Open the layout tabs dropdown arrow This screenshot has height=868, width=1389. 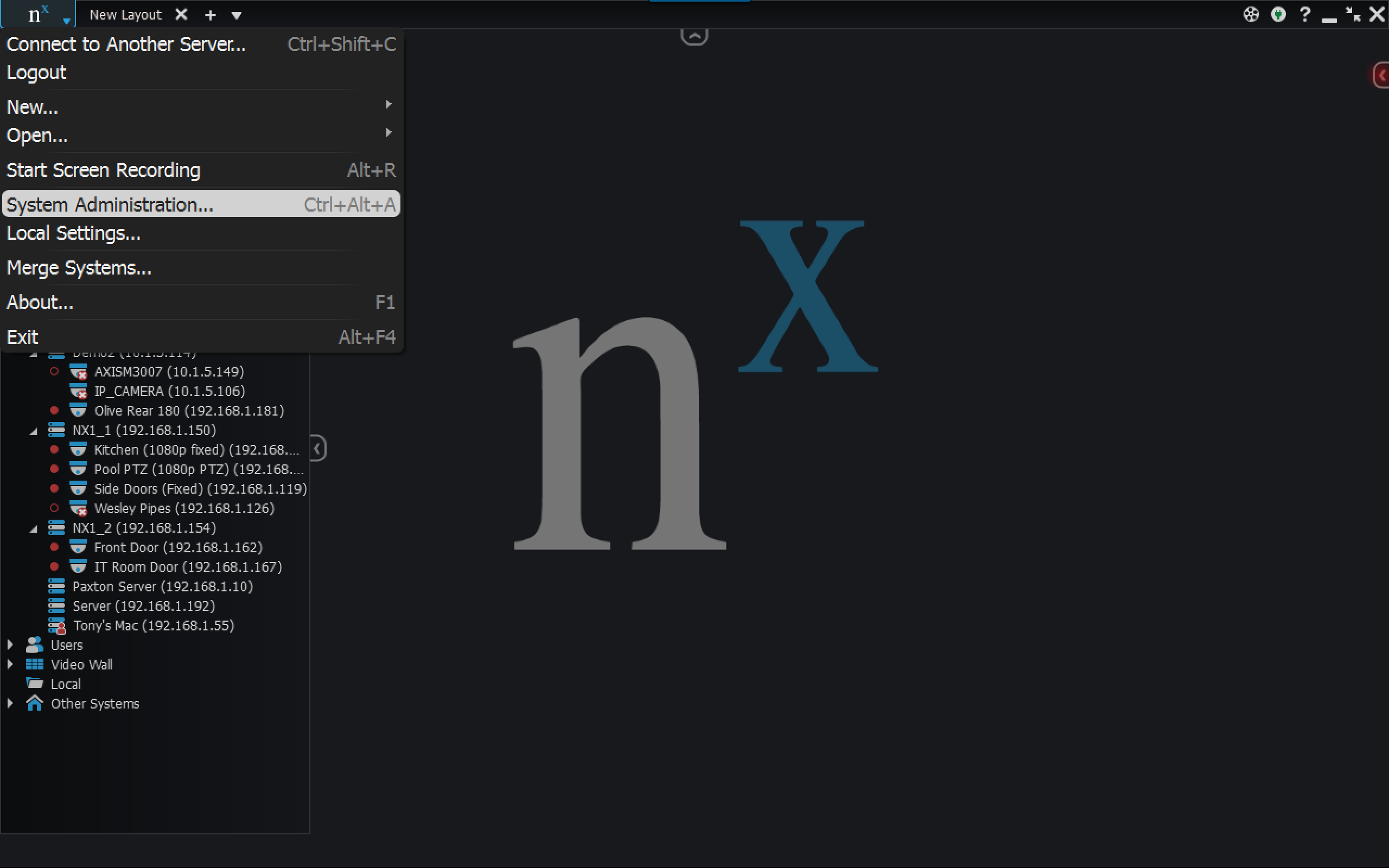click(237, 16)
